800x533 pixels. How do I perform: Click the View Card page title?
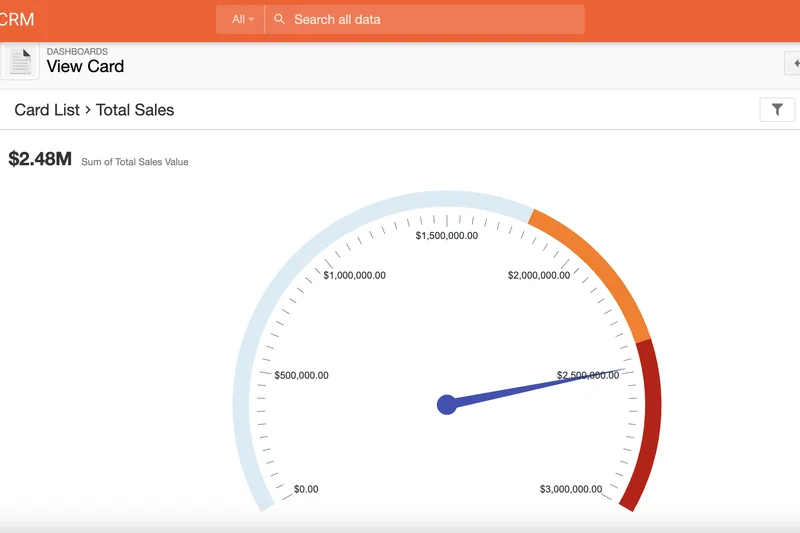coord(85,67)
